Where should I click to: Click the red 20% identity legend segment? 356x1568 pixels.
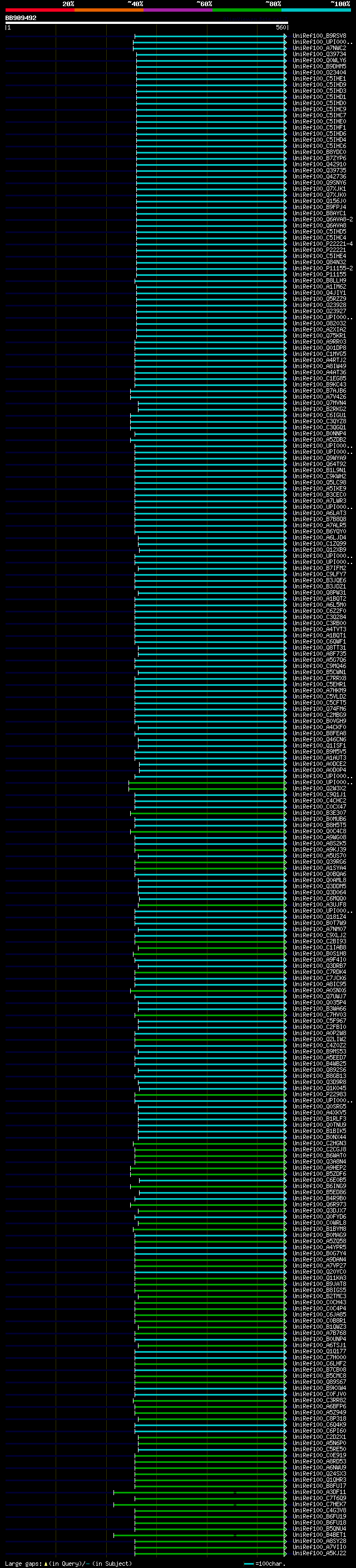pos(39,10)
